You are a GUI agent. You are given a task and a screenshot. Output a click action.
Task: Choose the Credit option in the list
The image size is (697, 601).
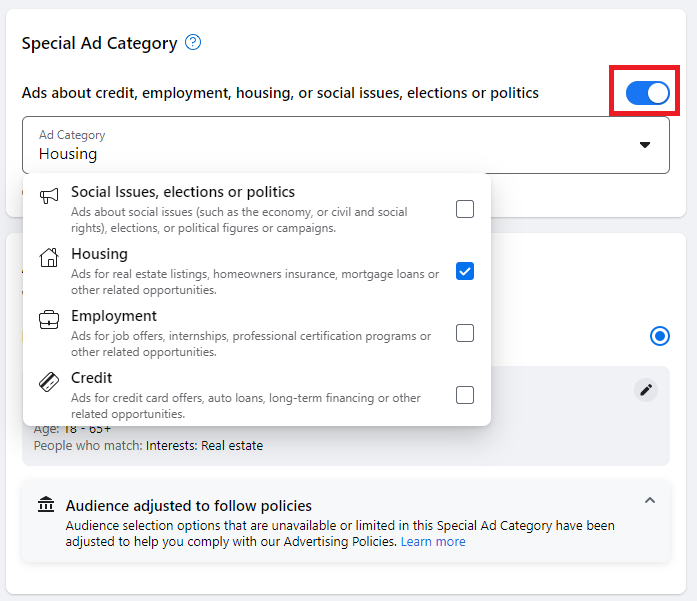(x=92, y=378)
